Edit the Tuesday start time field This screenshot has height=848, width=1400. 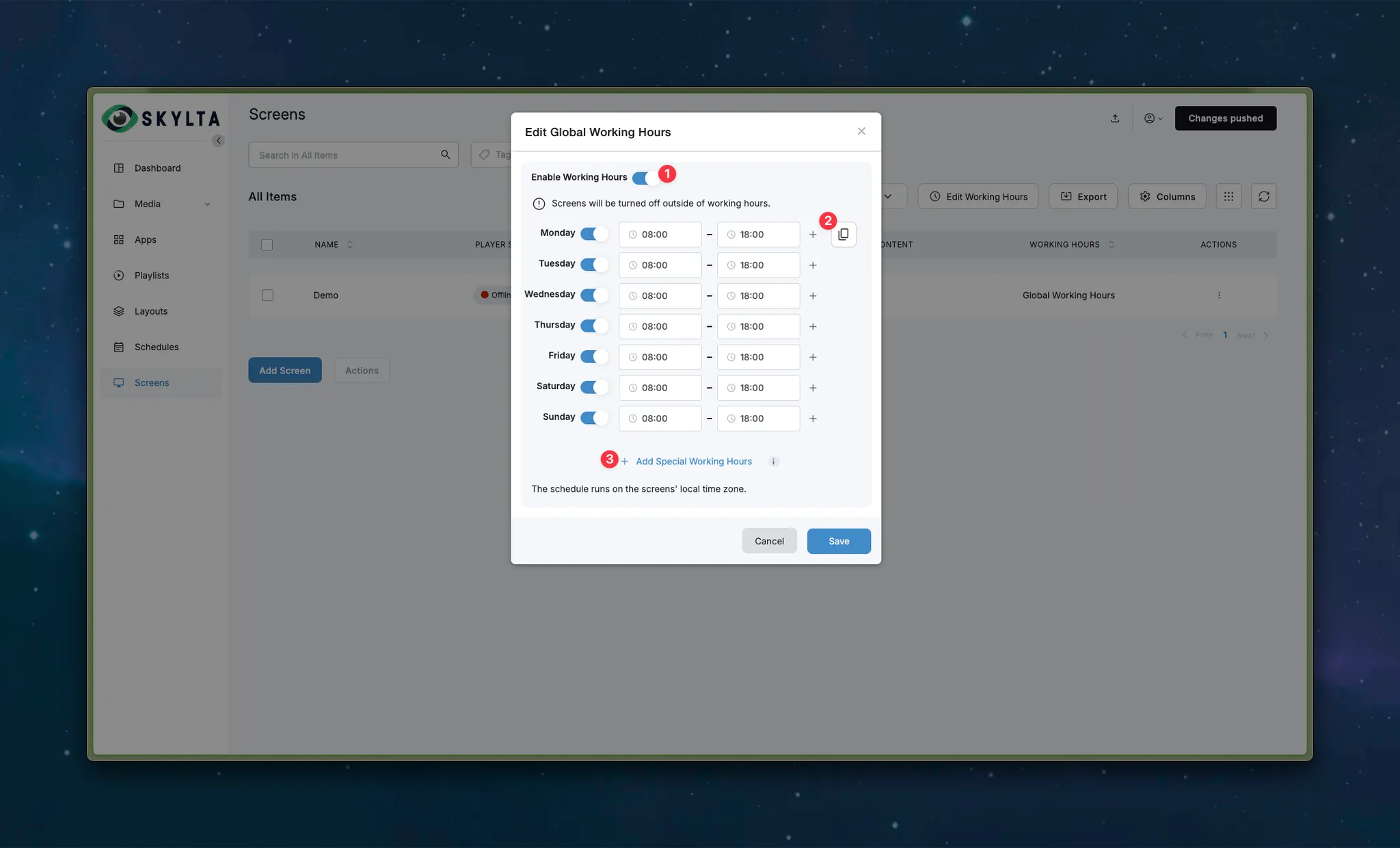660,265
